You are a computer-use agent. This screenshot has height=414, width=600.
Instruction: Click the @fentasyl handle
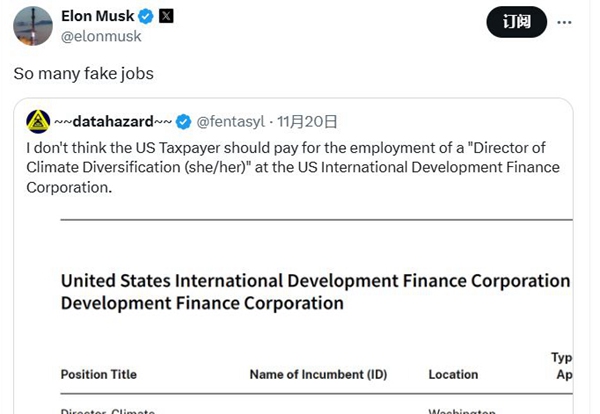(233, 122)
